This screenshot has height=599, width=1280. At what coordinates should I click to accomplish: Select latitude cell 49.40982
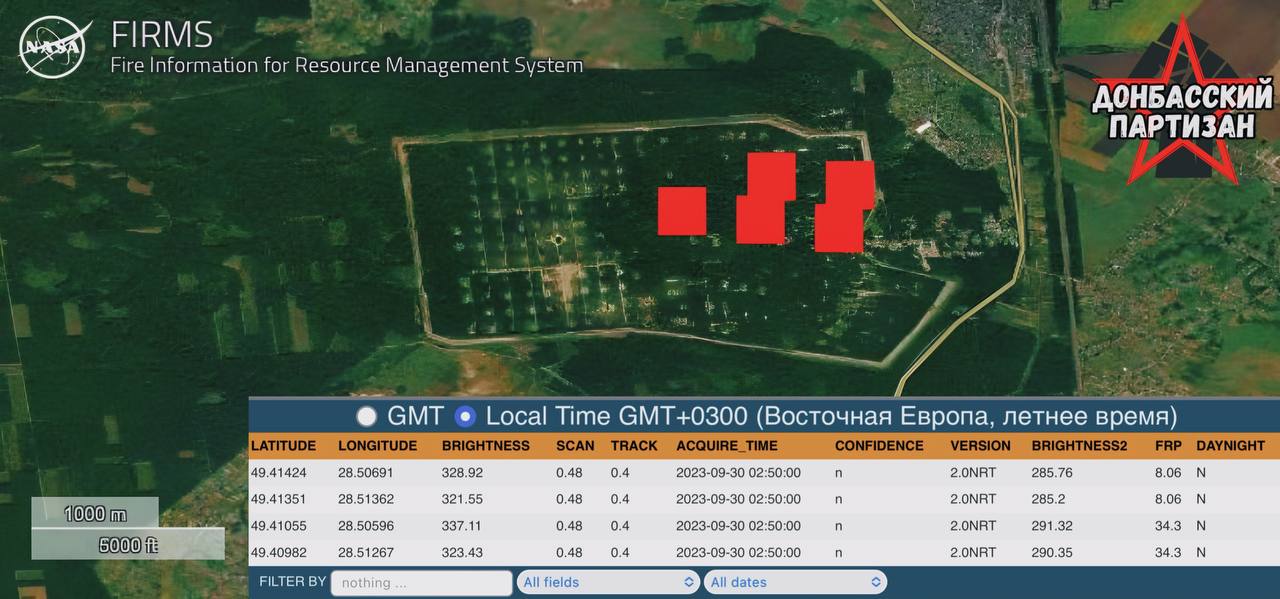278,552
